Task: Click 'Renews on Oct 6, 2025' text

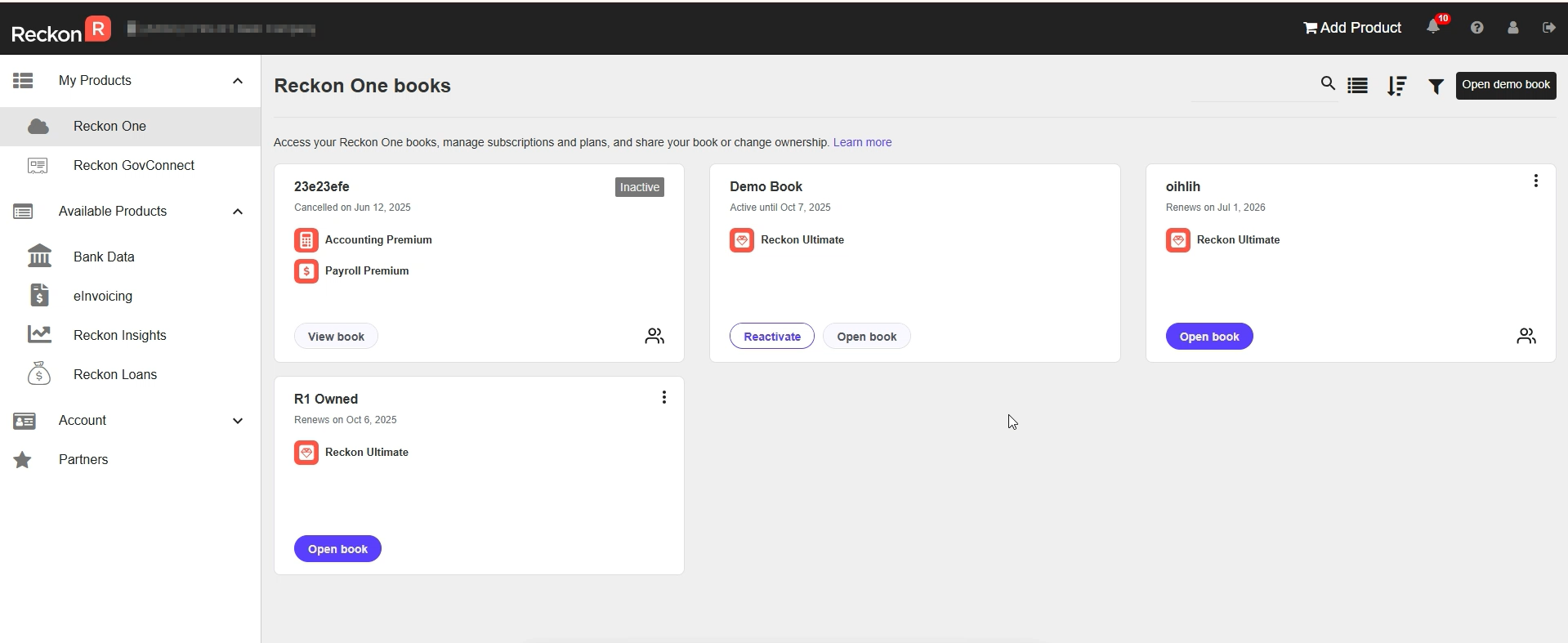Action: [x=345, y=420]
